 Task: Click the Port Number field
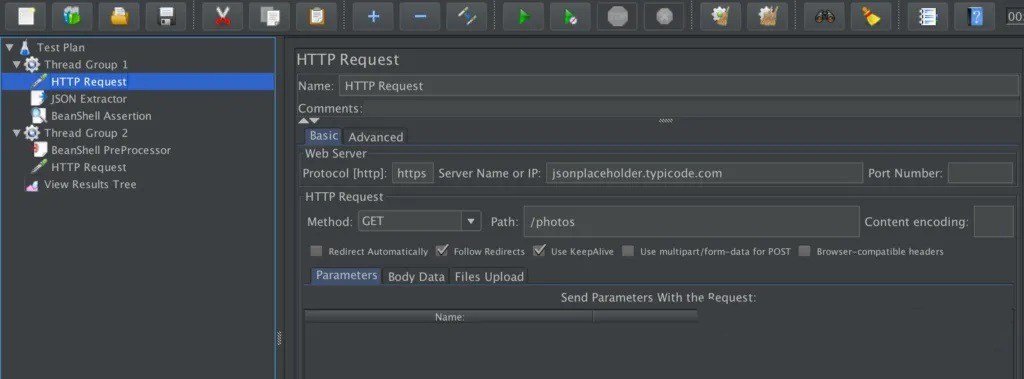(x=980, y=173)
